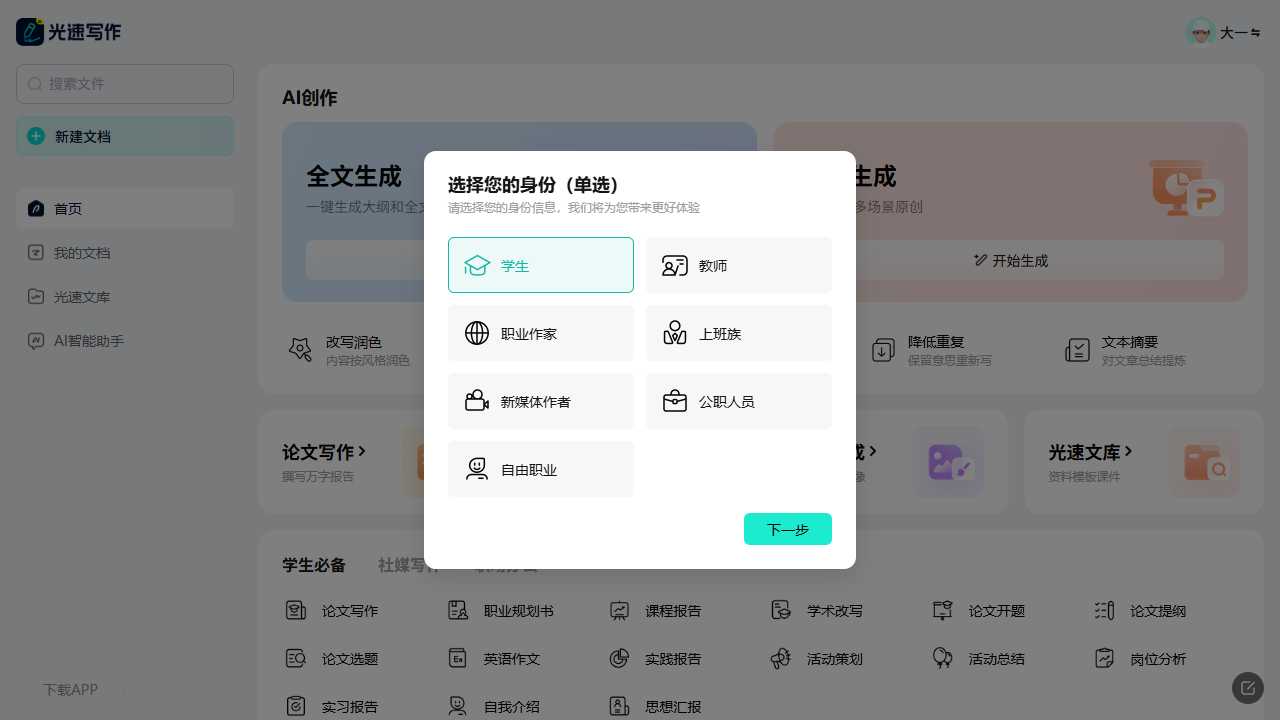Choose the 教师 identity option
This screenshot has width=1280, height=720.
(738, 265)
